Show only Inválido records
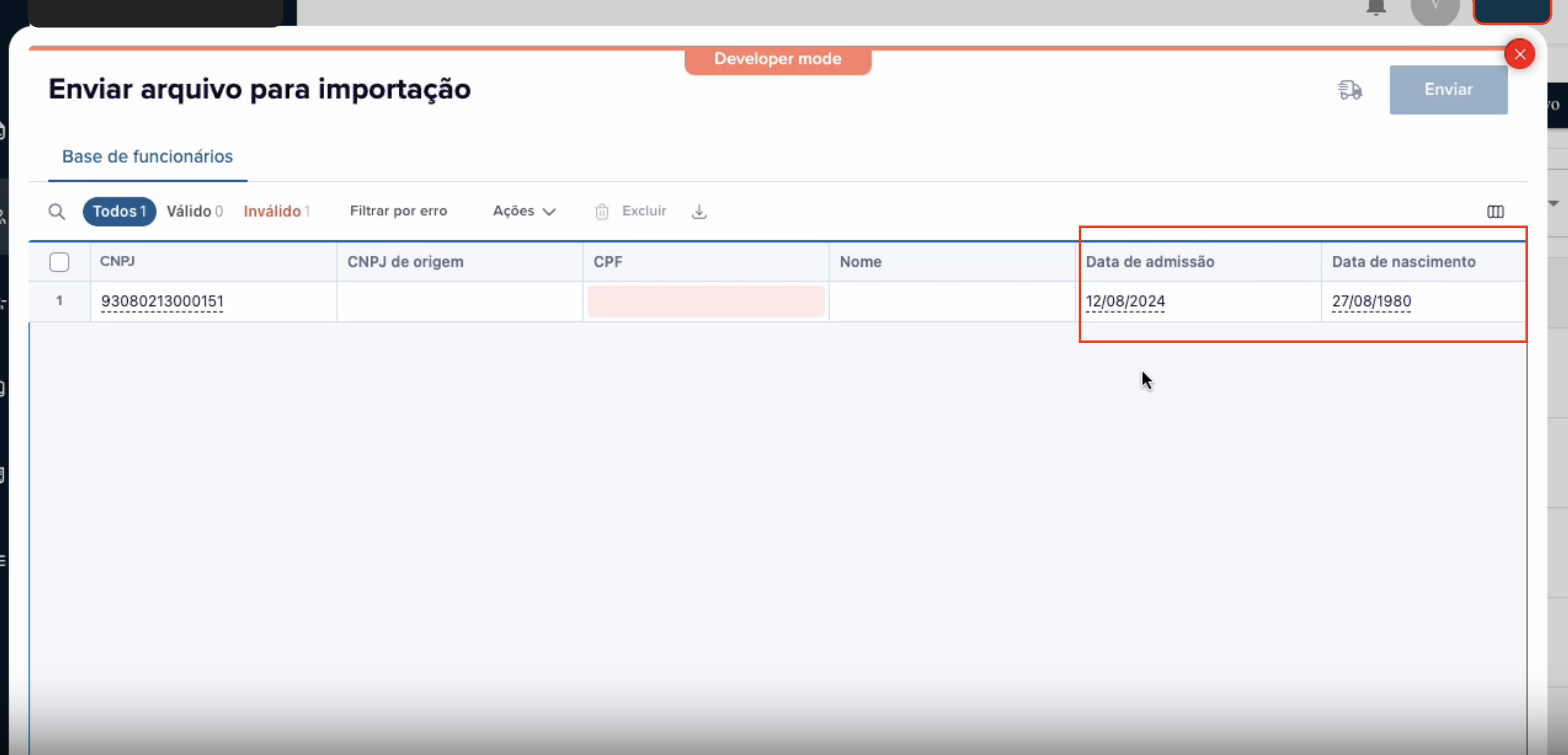The width and height of the screenshot is (1568, 755). point(277,212)
